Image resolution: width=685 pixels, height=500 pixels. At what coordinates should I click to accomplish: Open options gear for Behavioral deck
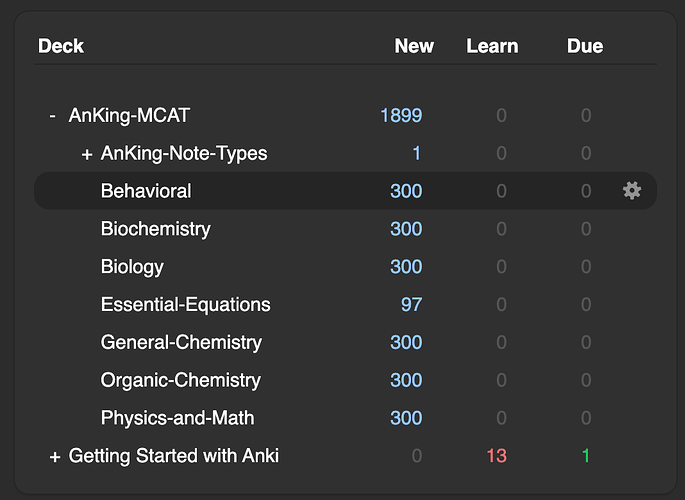(x=632, y=190)
